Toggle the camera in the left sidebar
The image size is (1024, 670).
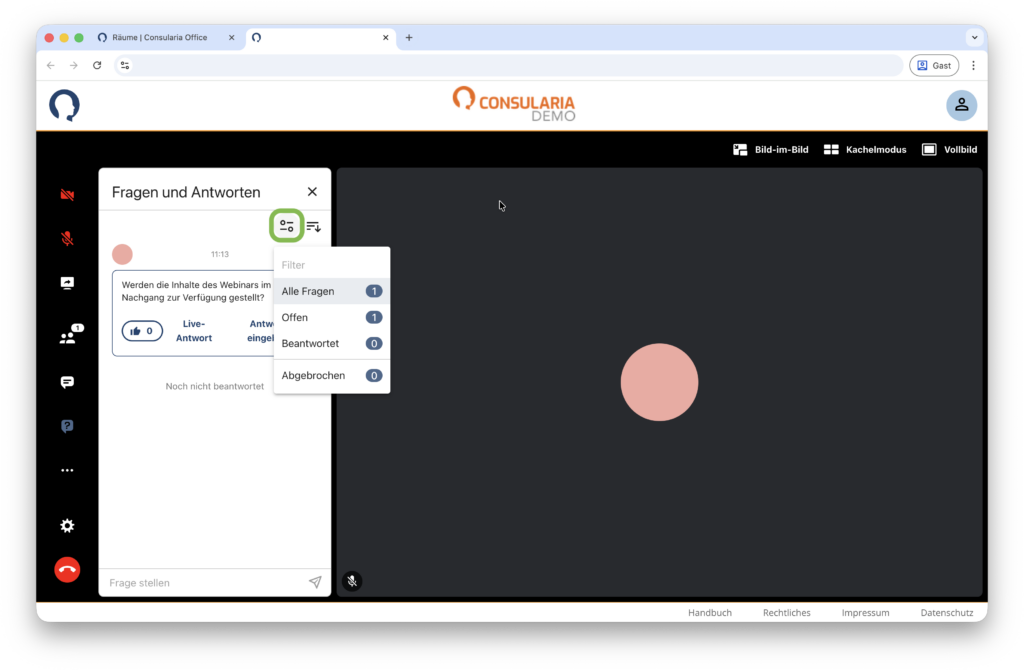click(67, 195)
